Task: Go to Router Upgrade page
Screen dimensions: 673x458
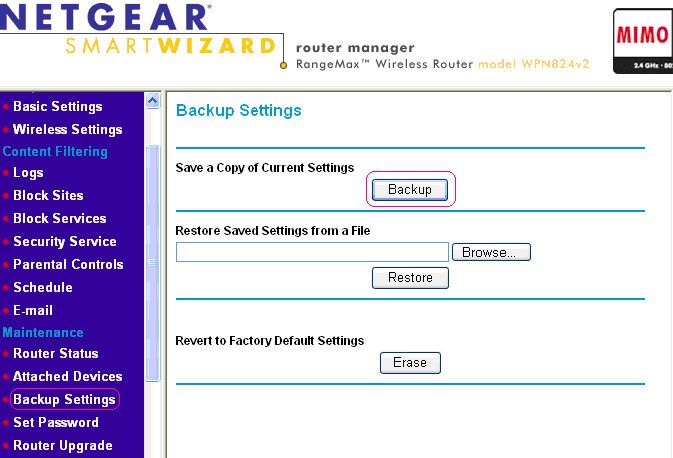Action: [x=62, y=446]
